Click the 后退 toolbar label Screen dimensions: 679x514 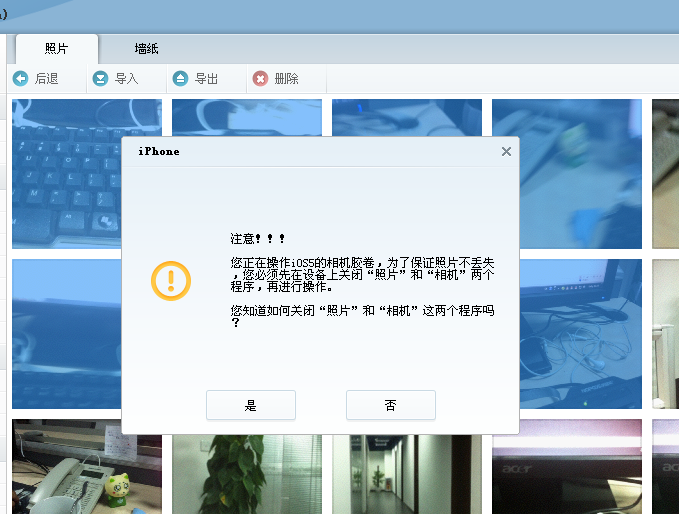(46, 78)
